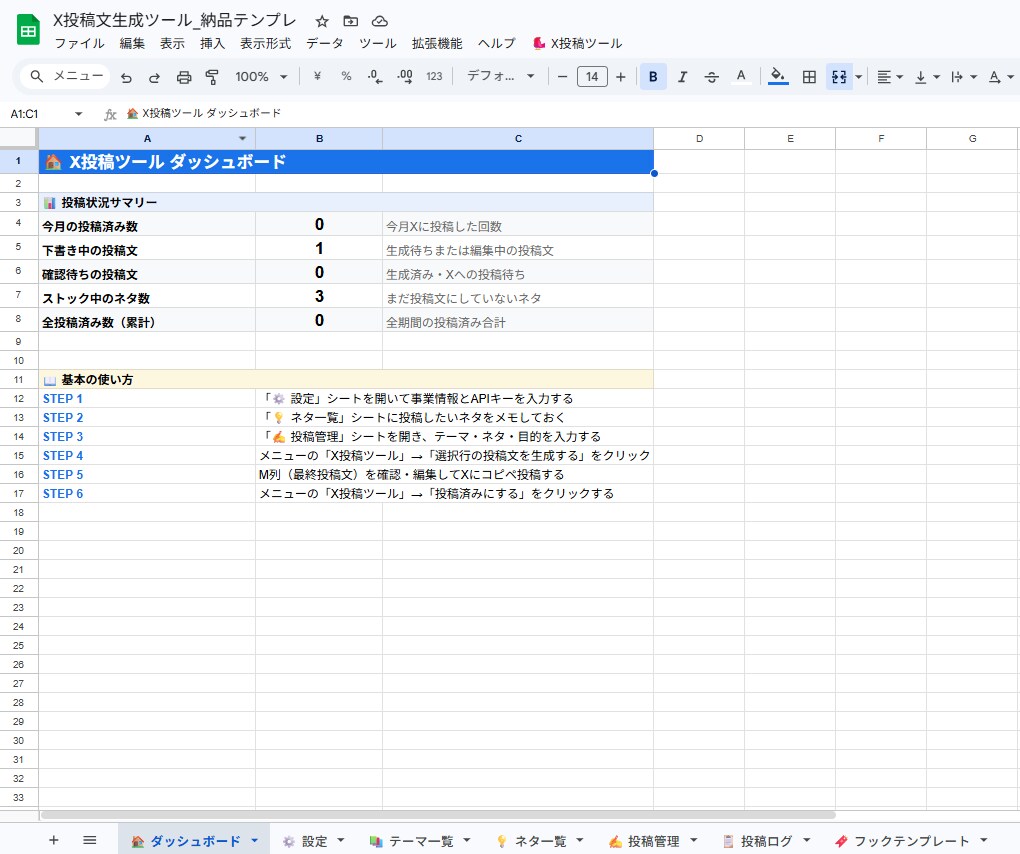
Task: Click the undo arrow
Action: click(126, 77)
